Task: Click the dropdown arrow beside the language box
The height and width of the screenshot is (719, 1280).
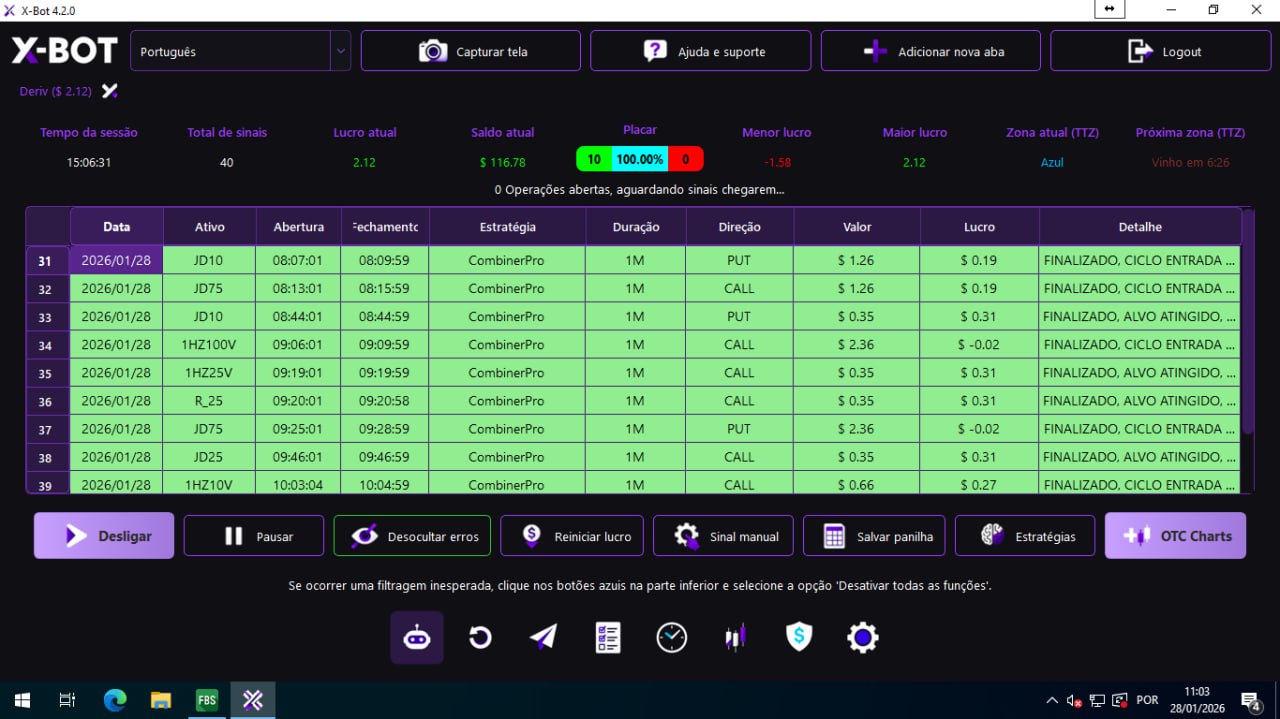Action: coord(341,51)
